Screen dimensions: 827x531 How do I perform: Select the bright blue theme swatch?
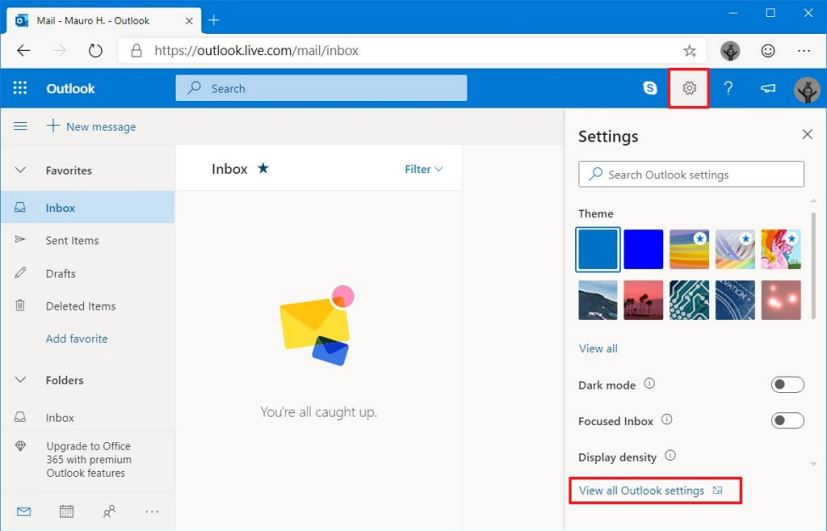click(643, 249)
